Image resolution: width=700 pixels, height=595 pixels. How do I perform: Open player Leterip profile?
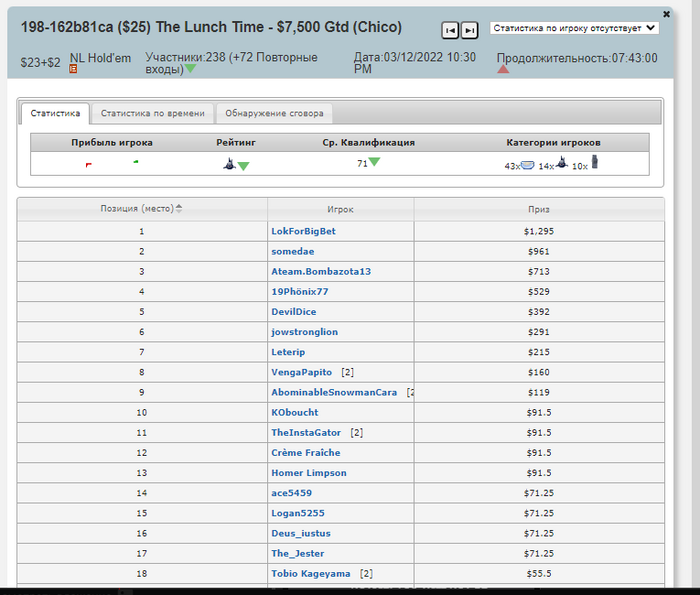pos(288,352)
